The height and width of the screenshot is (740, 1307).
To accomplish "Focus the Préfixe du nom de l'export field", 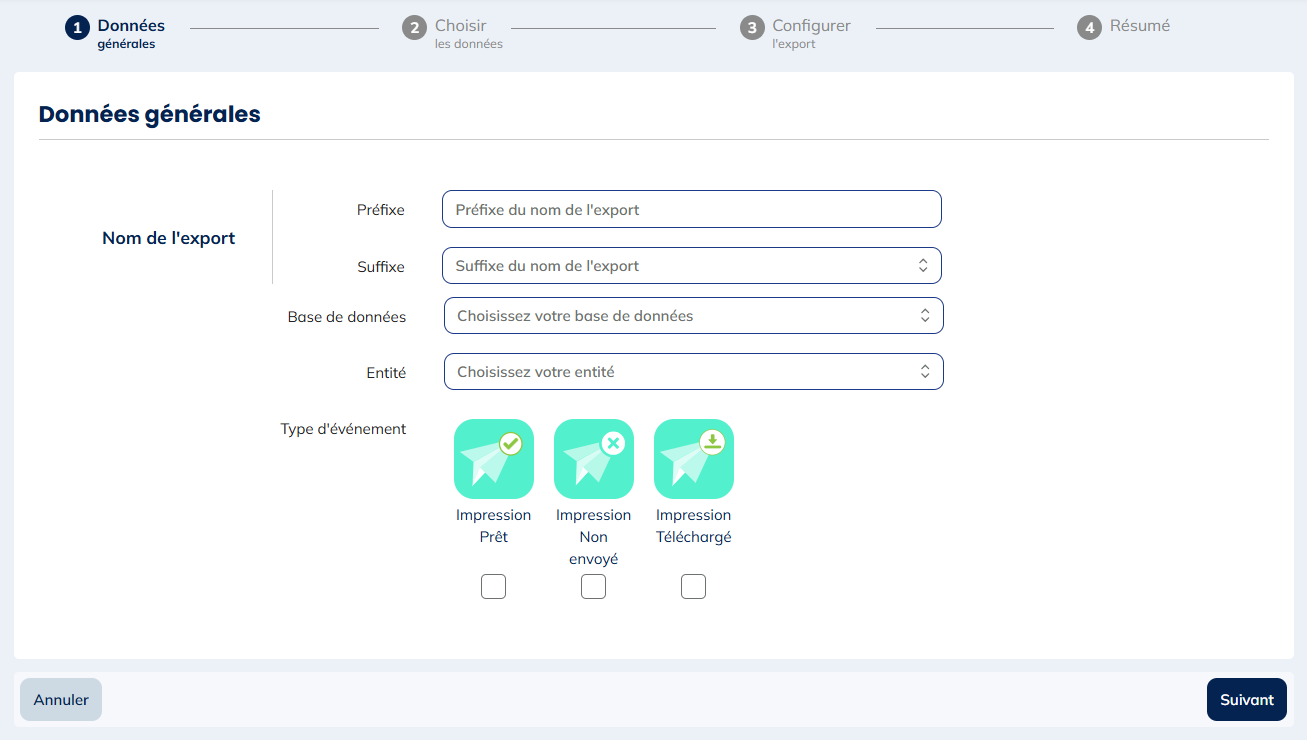I will [691, 210].
